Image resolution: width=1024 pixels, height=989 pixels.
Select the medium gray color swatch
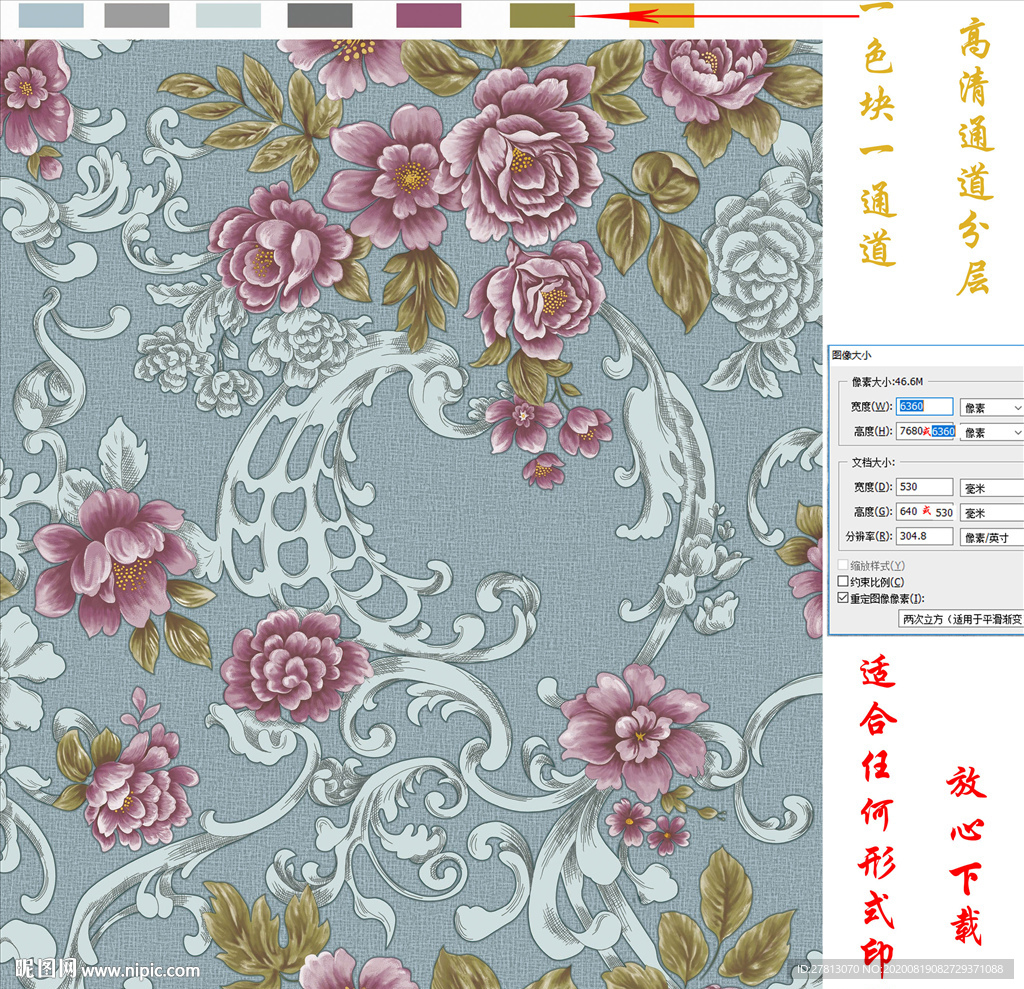pyautogui.click(x=137, y=15)
